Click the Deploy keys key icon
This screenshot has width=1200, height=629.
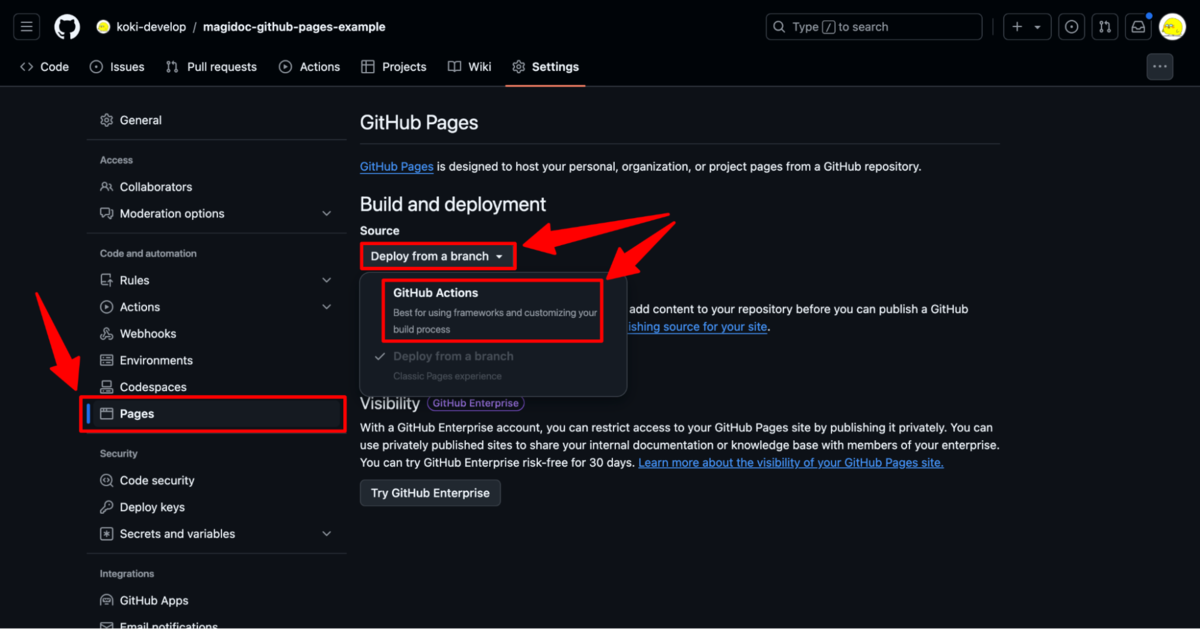point(107,507)
